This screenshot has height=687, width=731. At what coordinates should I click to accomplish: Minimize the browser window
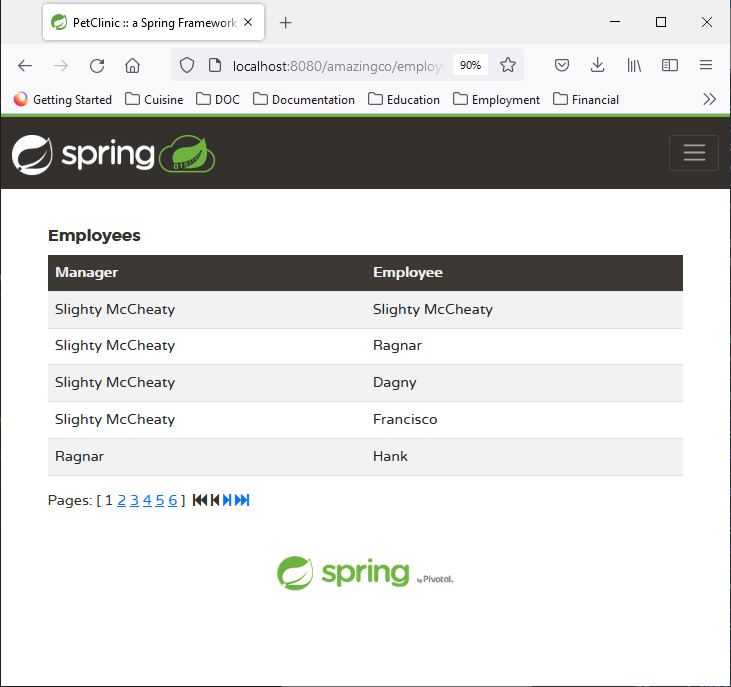pos(615,22)
